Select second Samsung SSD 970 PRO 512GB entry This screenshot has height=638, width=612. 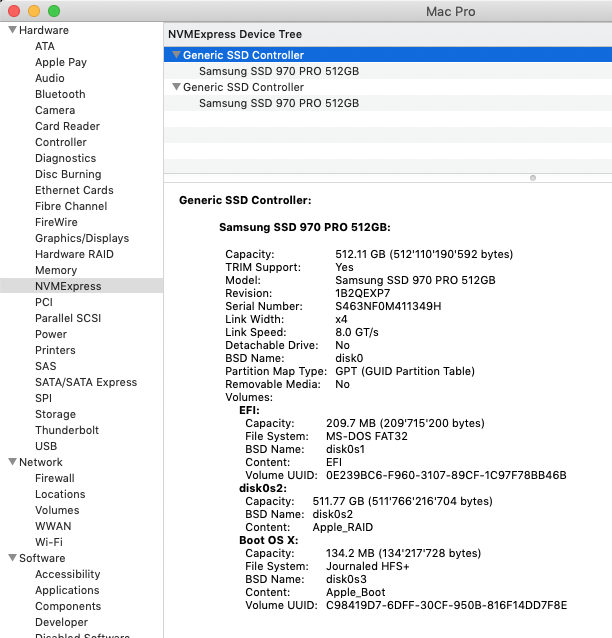pos(279,103)
